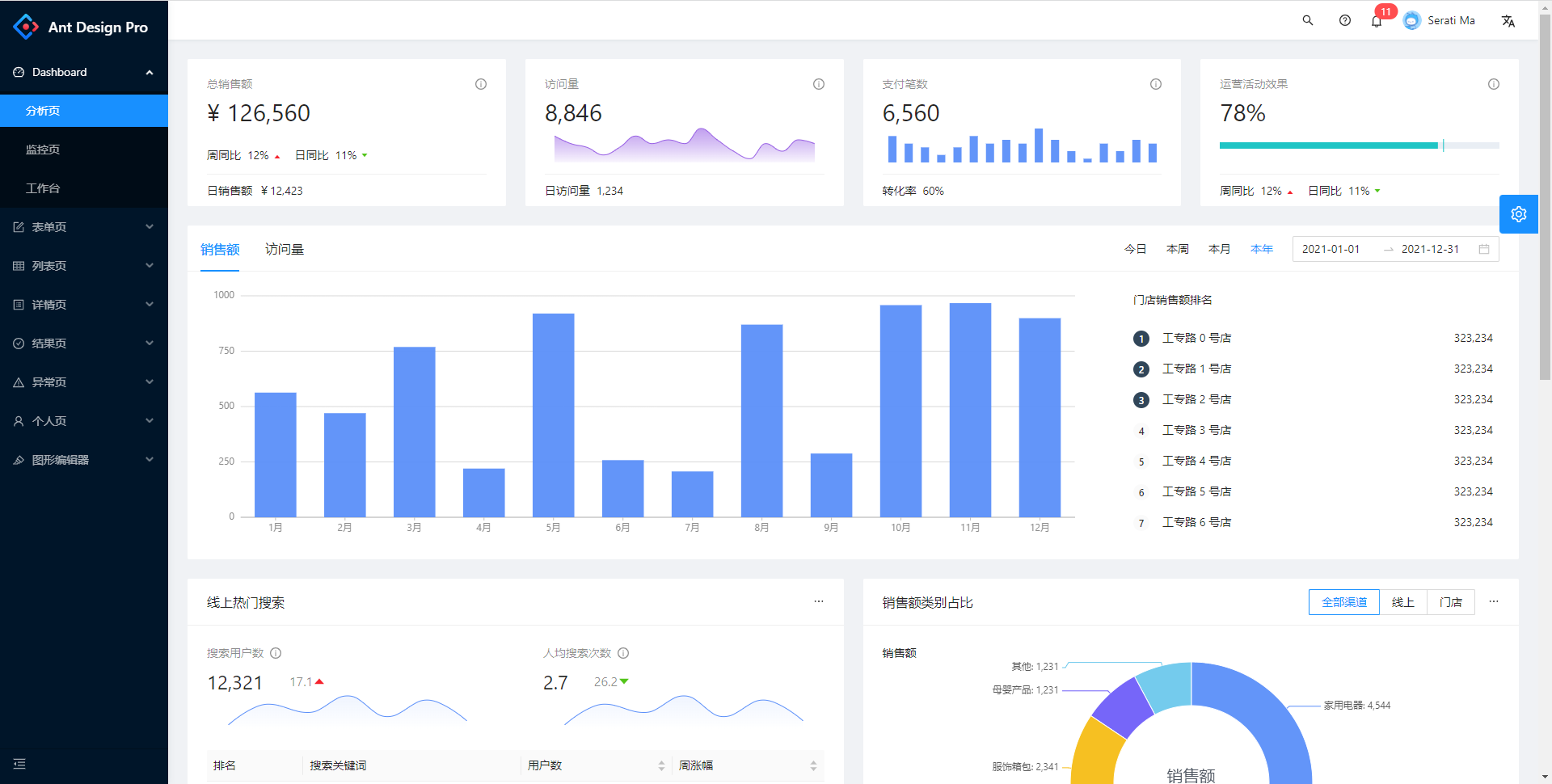1552x784 pixels.
Task: Click the Serati Ma user name
Action: coord(1451,21)
